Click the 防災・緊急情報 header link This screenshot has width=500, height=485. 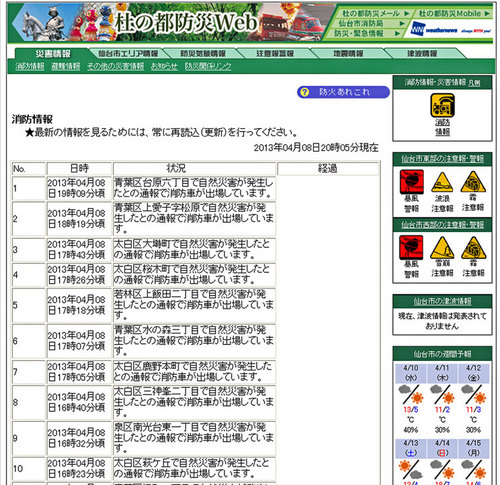pyautogui.click(x=367, y=33)
